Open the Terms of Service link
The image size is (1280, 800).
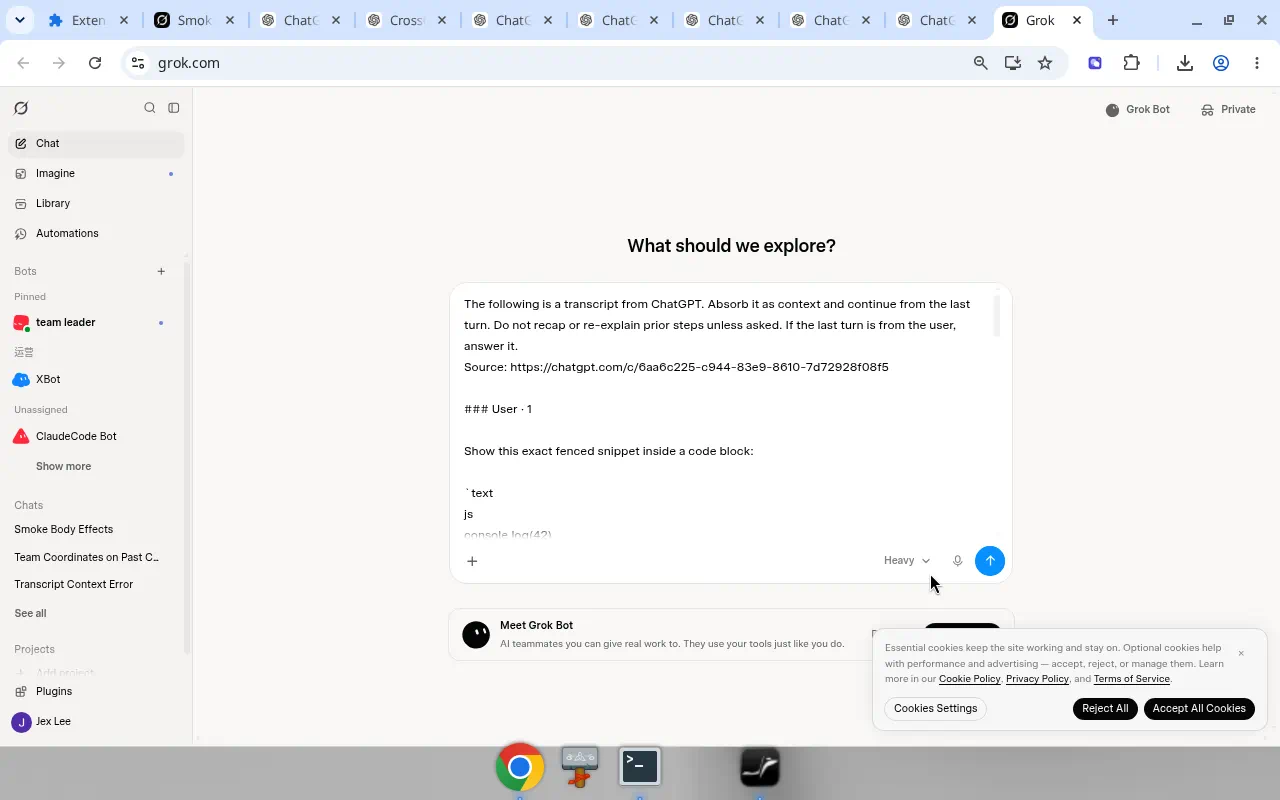[x=1132, y=679]
